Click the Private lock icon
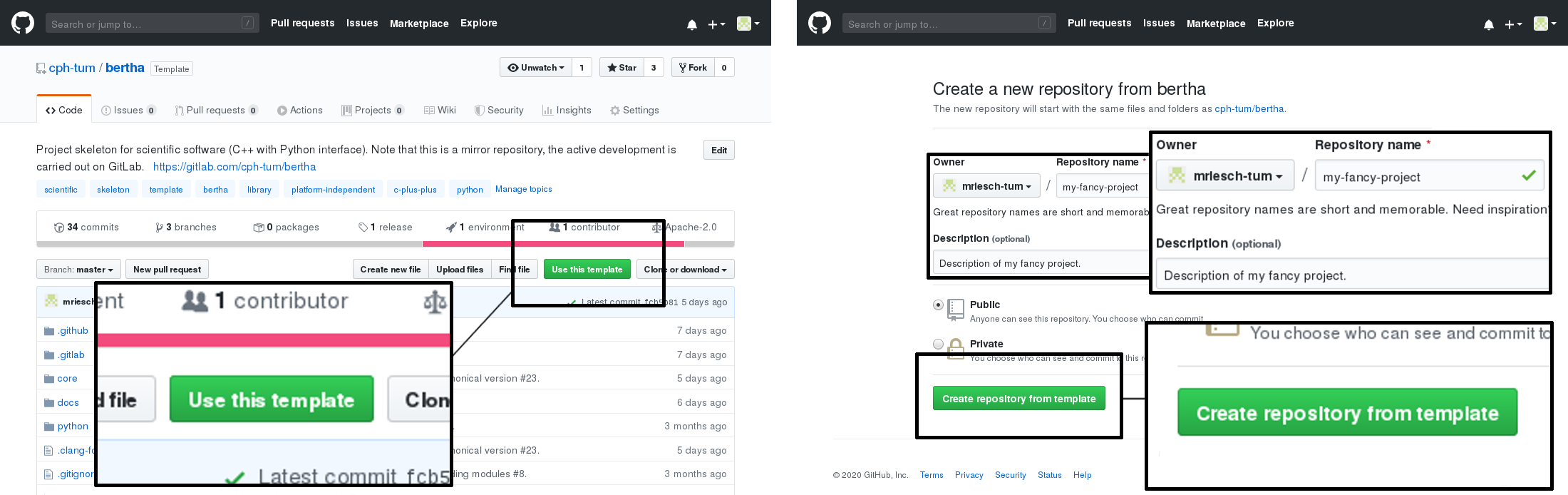Viewport: 1568px width, 495px height. click(x=956, y=348)
